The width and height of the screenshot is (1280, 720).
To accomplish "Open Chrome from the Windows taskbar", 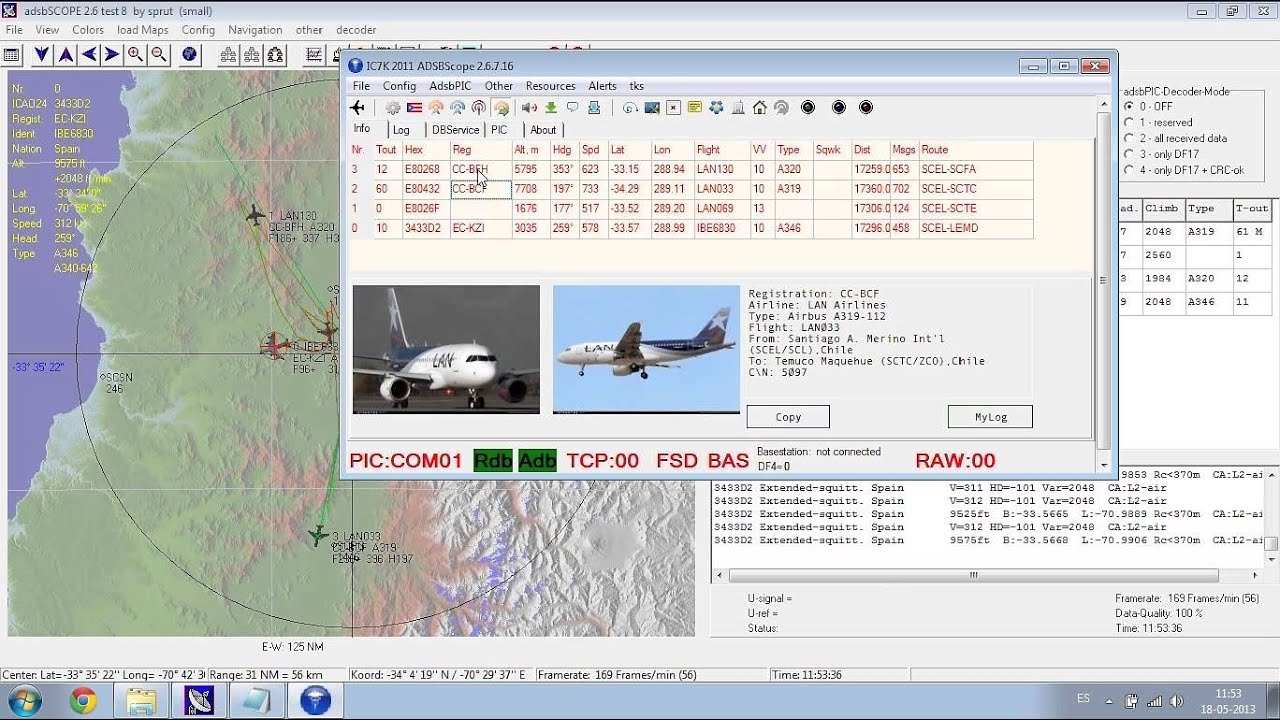I will (x=83, y=701).
